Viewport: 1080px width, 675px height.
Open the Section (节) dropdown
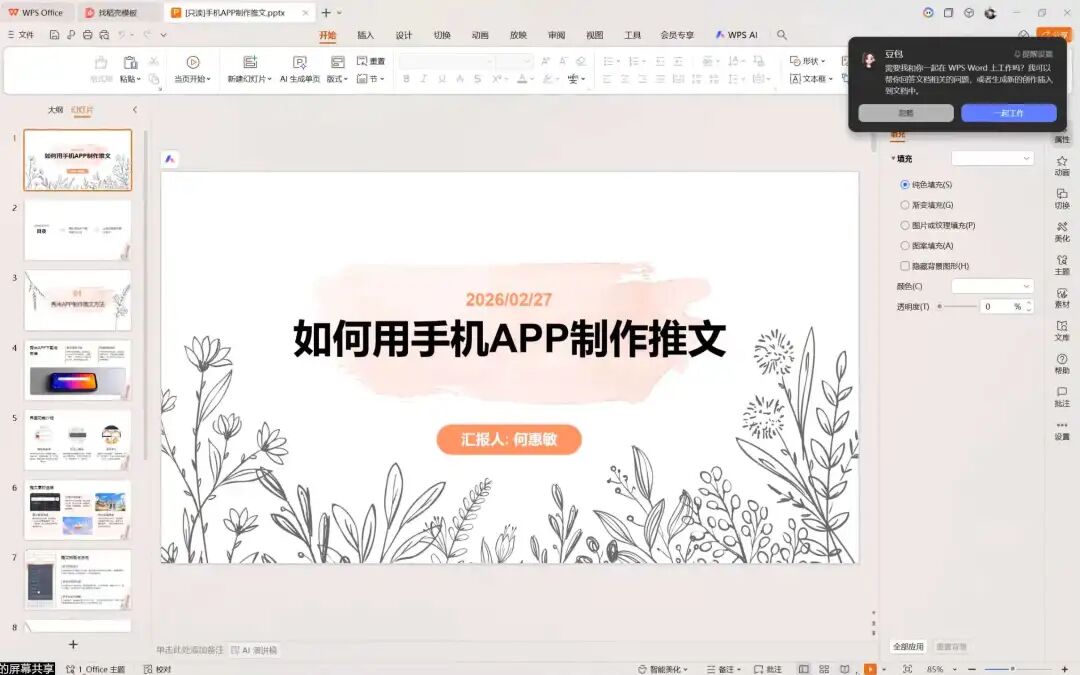371,79
